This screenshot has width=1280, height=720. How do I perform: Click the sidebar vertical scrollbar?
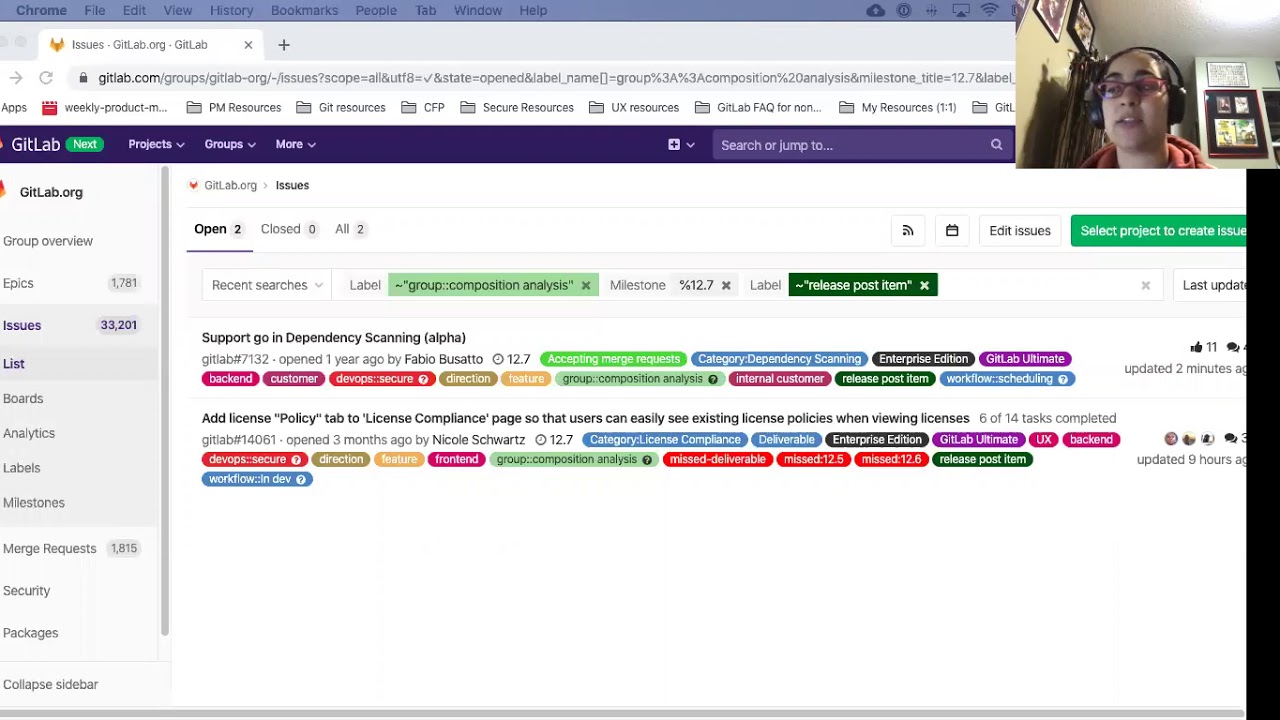coord(165,400)
